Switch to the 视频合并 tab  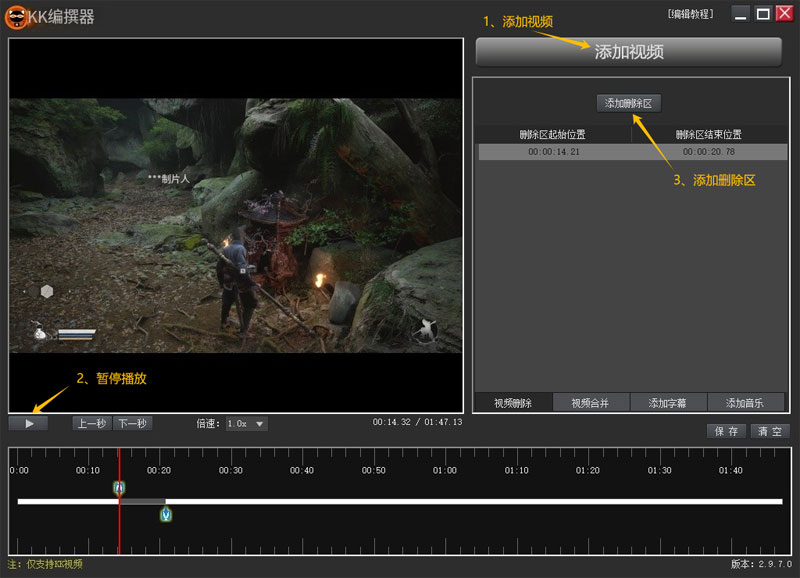(x=591, y=403)
